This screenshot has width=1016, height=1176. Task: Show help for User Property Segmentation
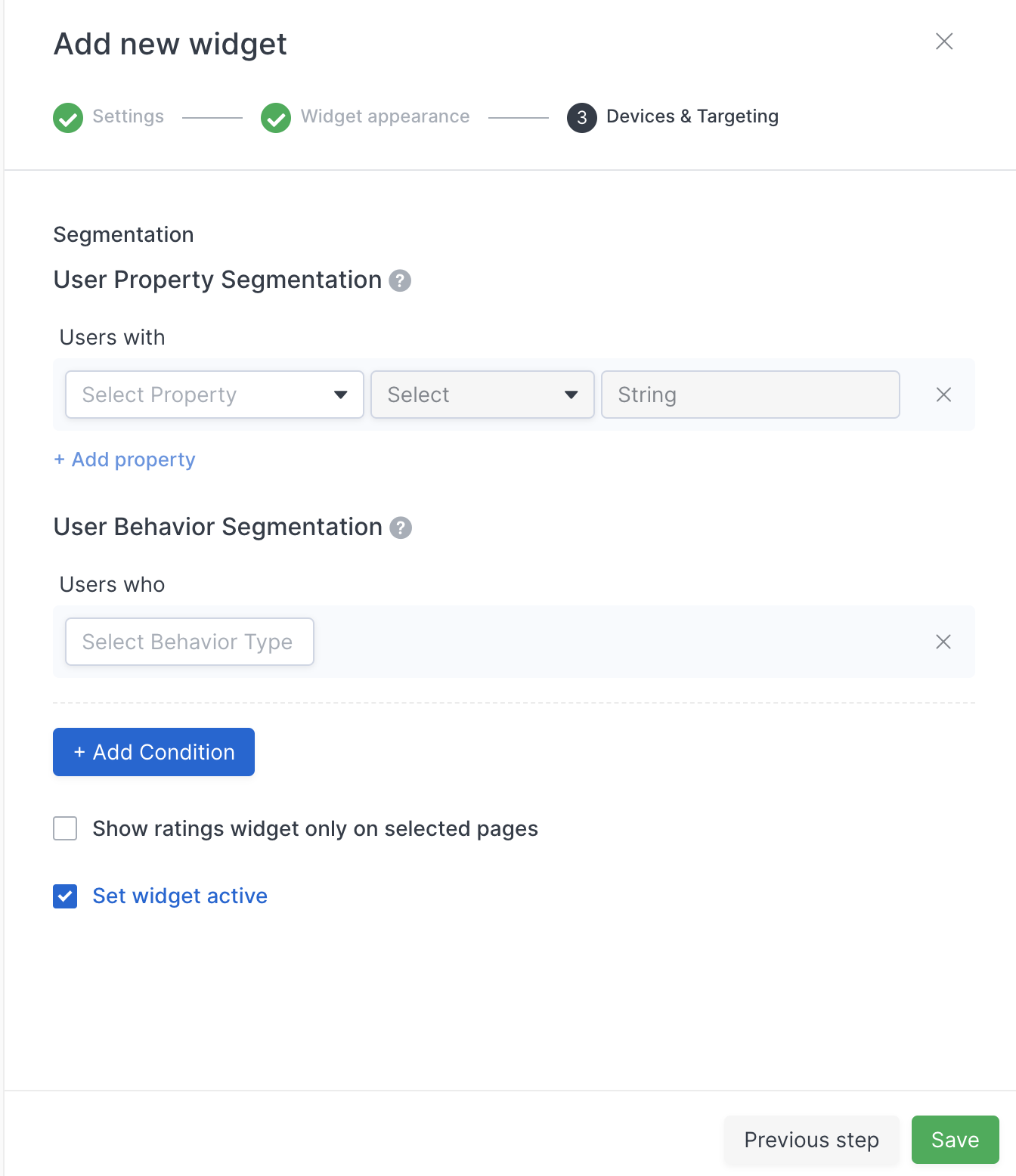click(x=400, y=280)
